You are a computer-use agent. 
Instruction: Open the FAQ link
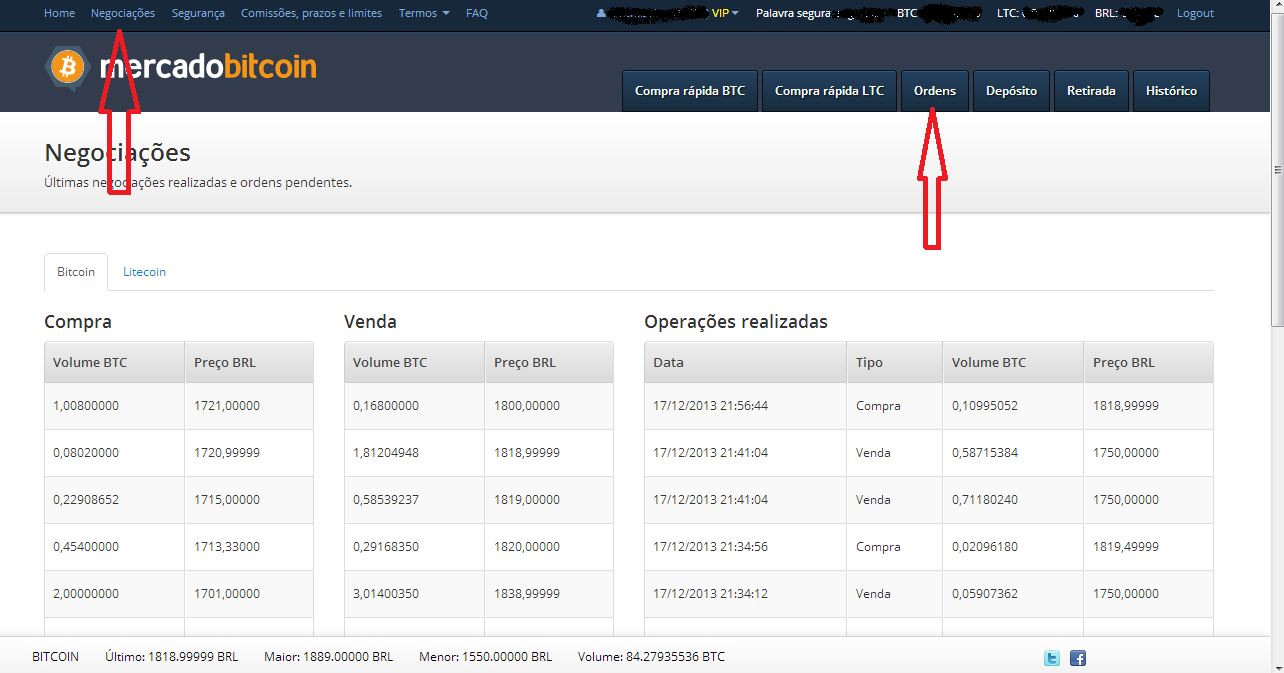pyautogui.click(x=477, y=13)
